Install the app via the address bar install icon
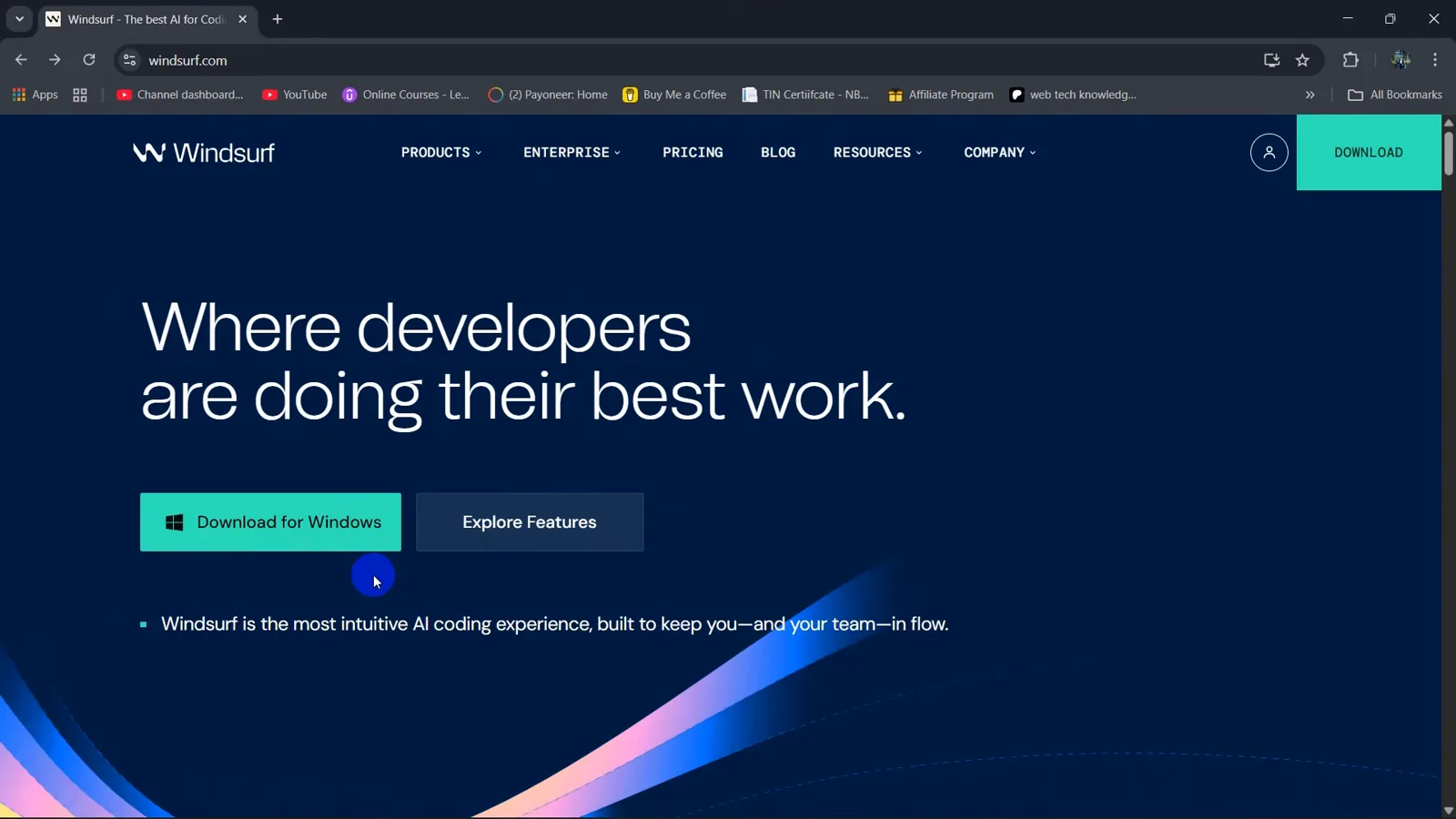Viewport: 1456px width, 819px height. tap(1271, 60)
